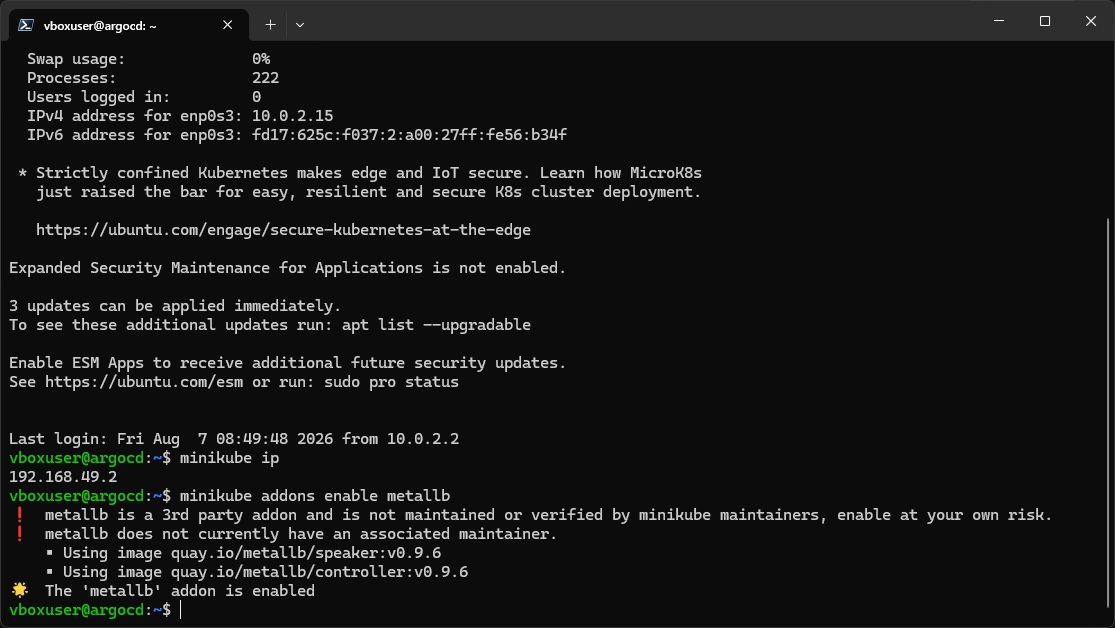Click the 'minikube ip' command text
Image resolution: width=1115 pixels, height=628 pixels.
pyautogui.click(x=229, y=458)
